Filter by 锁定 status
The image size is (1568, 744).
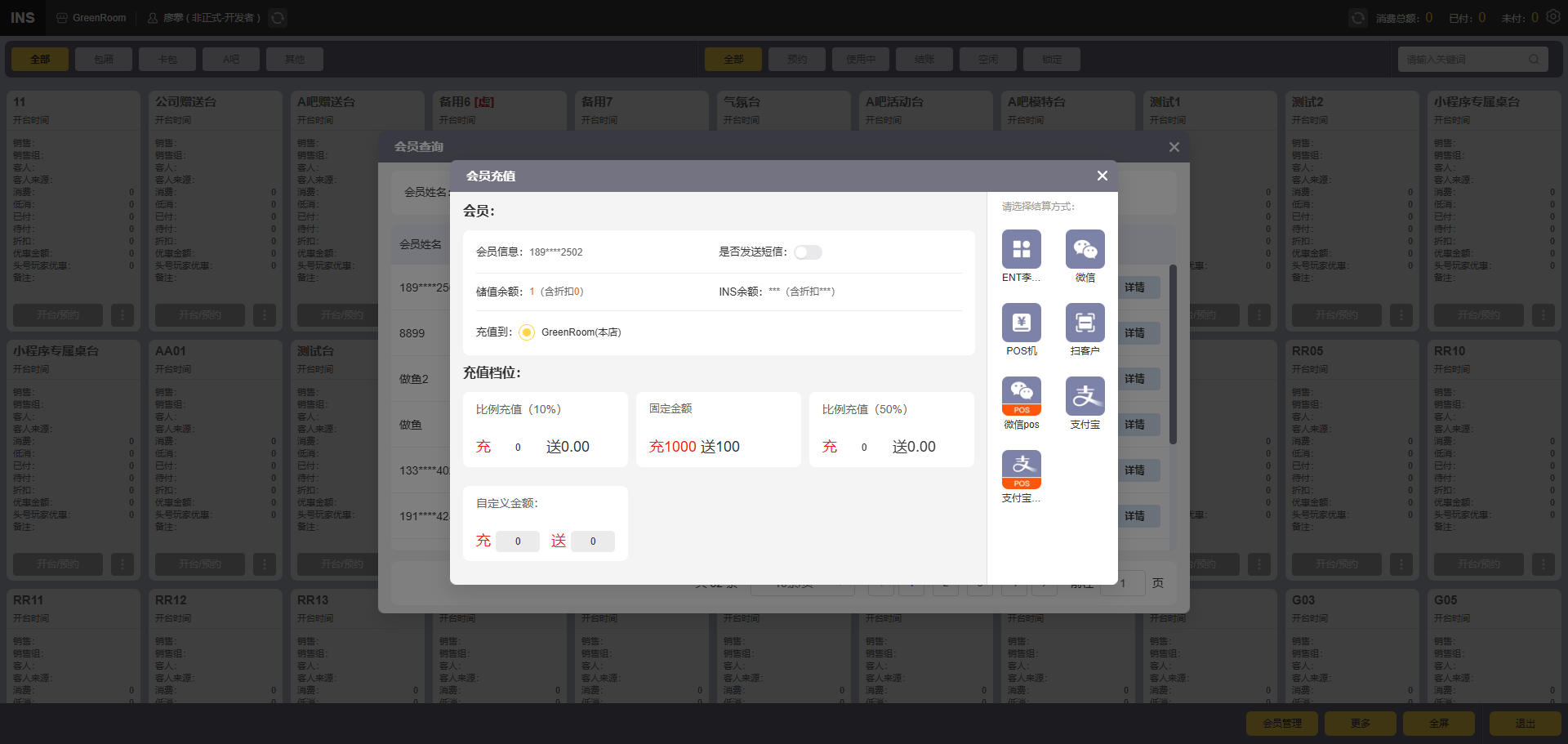[1052, 59]
